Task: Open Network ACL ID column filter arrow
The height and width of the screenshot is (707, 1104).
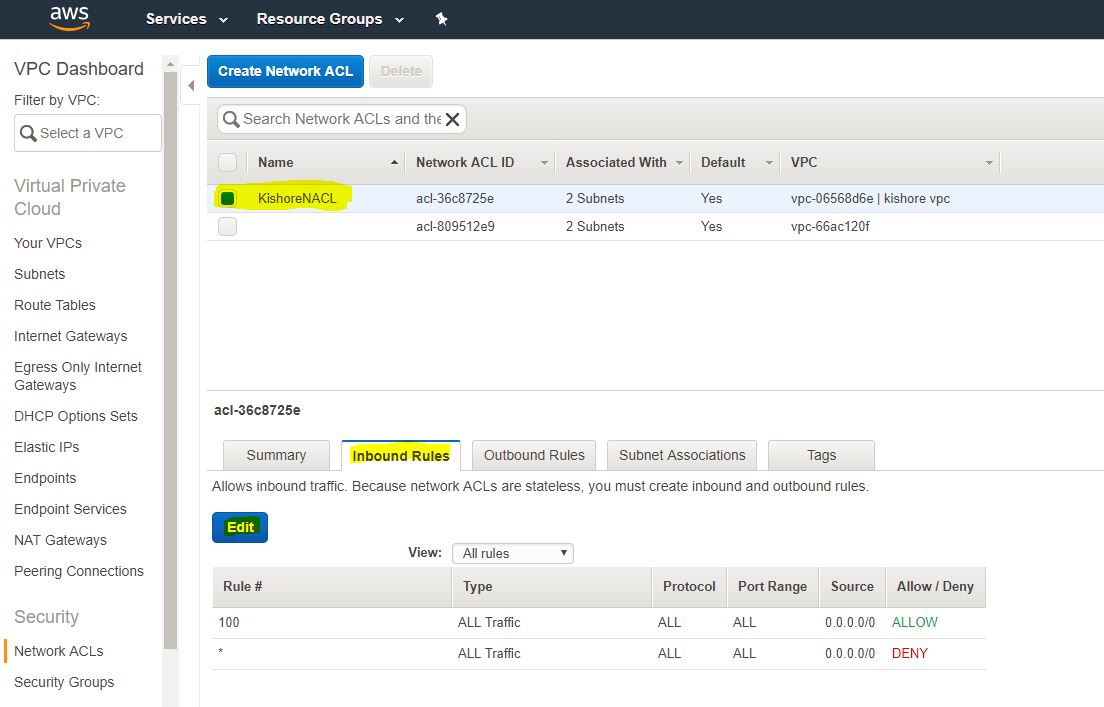Action: tap(544, 163)
